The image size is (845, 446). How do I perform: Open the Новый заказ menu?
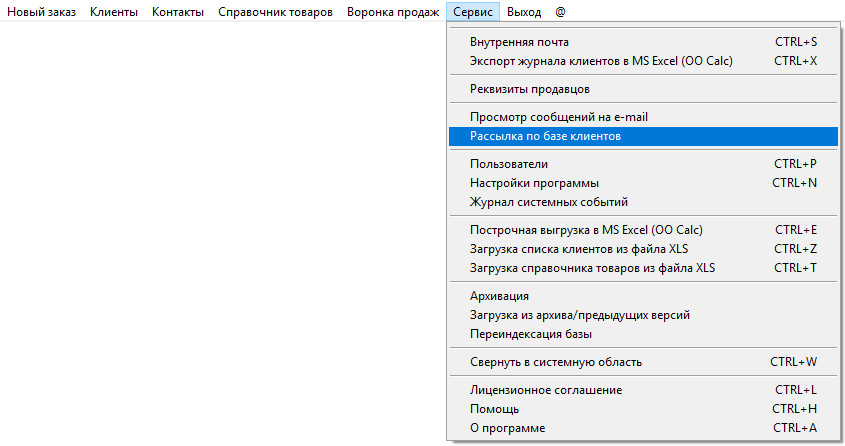(41, 12)
